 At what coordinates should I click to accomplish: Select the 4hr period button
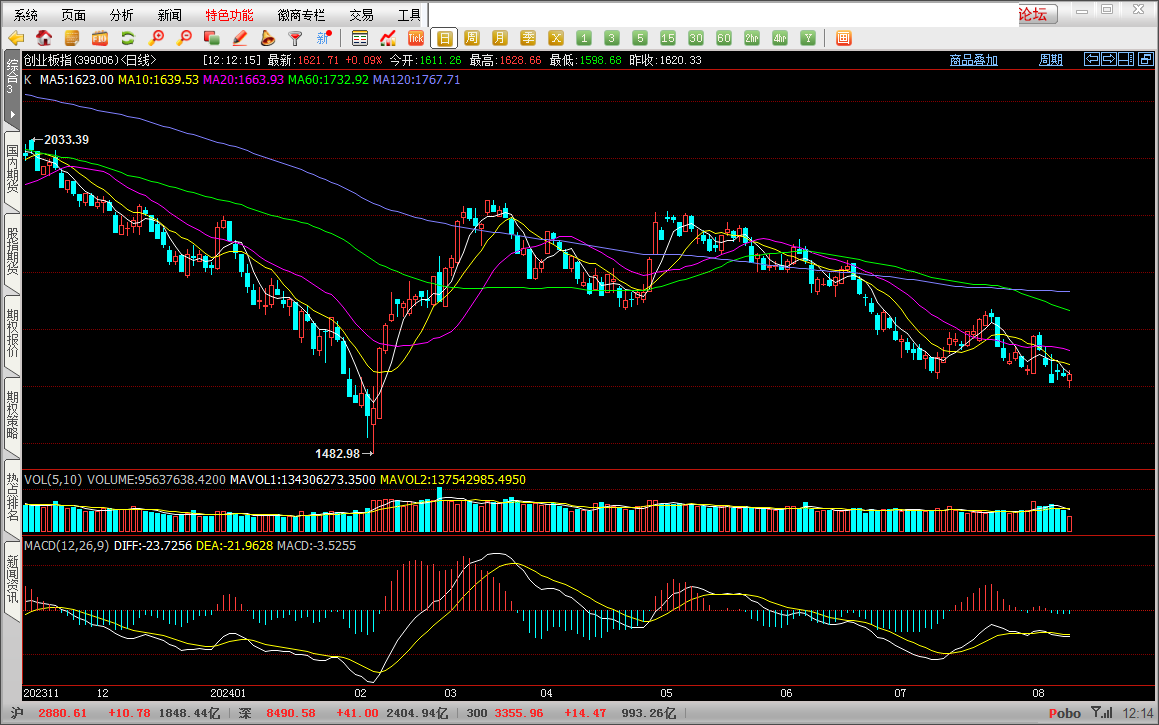(x=780, y=38)
